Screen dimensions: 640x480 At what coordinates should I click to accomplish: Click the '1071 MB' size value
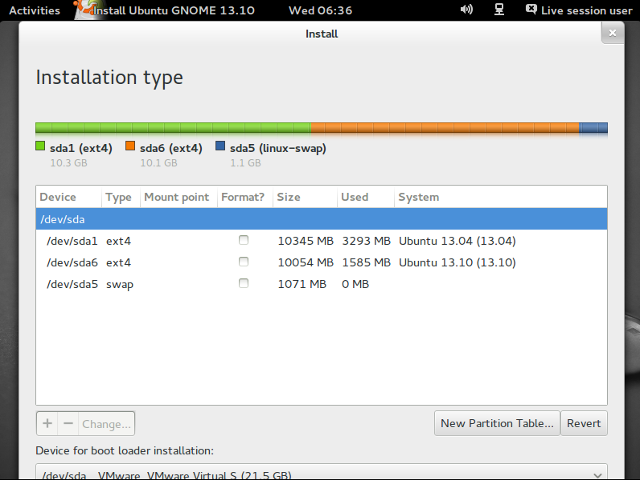302,284
